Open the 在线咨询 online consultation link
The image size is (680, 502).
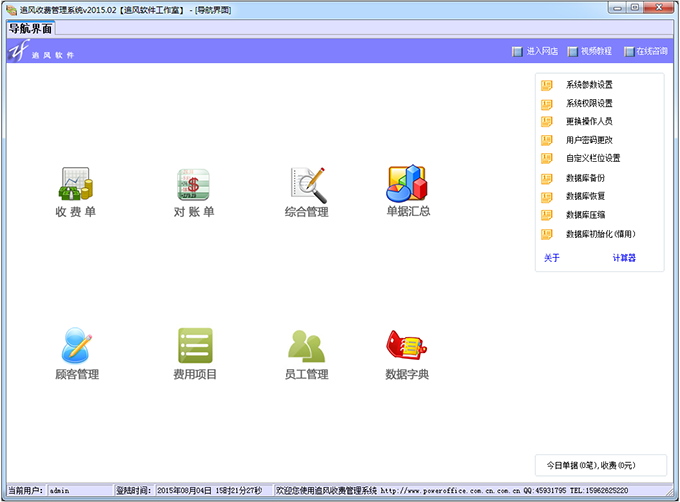(x=652, y=51)
